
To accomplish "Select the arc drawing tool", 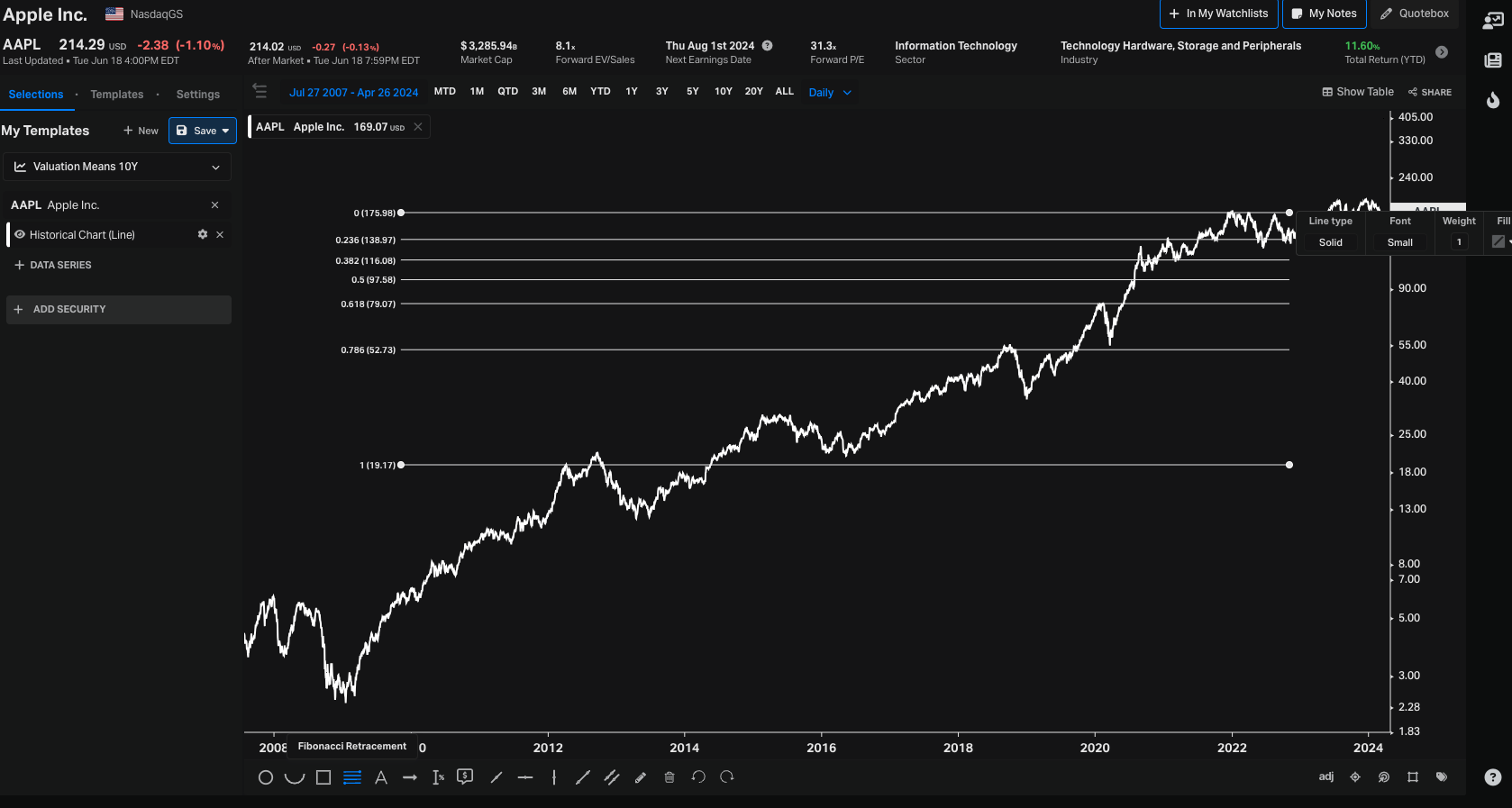I will point(295,777).
